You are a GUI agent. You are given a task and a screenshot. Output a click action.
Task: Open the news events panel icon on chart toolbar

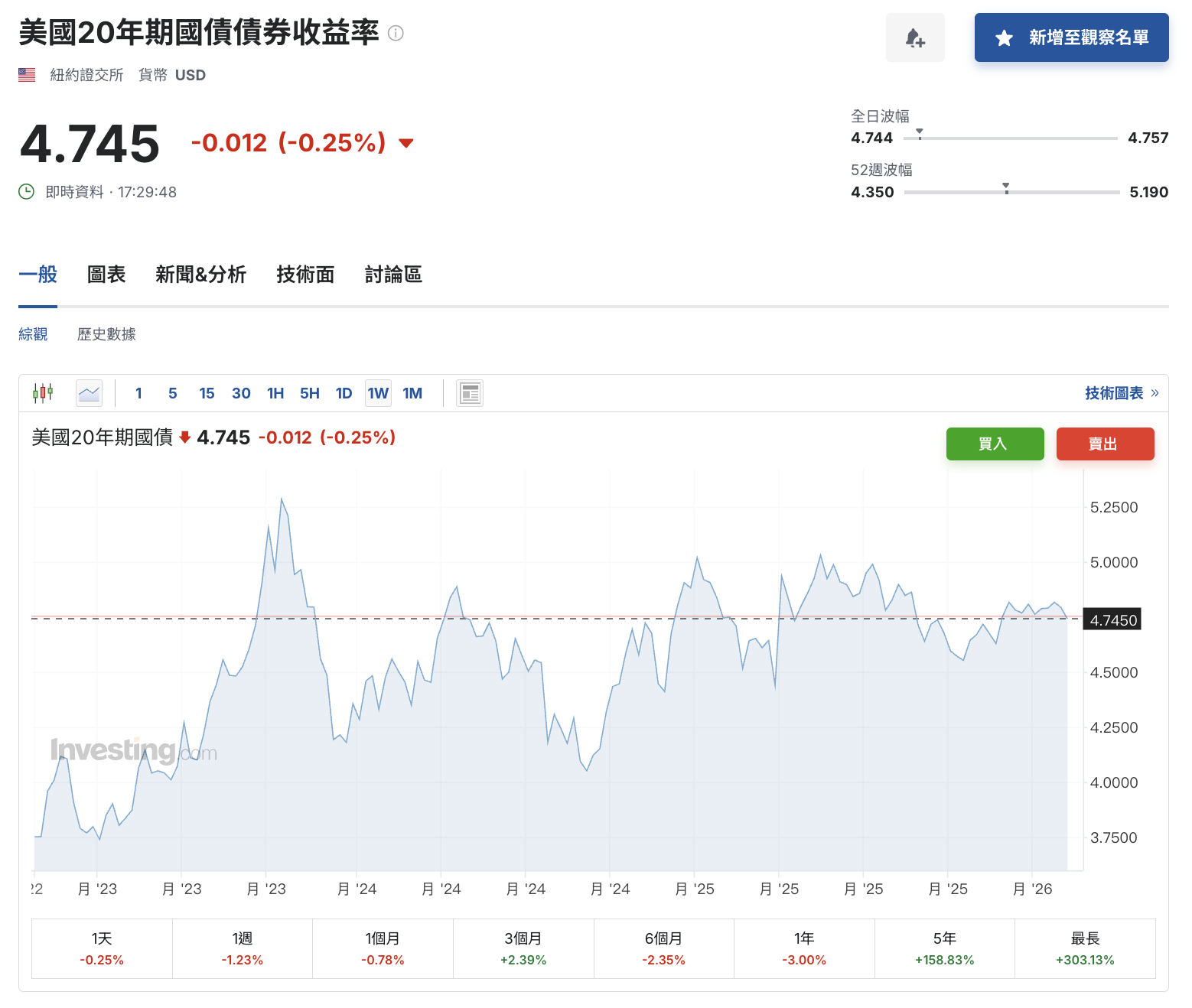pyautogui.click(x=469, y=392)
